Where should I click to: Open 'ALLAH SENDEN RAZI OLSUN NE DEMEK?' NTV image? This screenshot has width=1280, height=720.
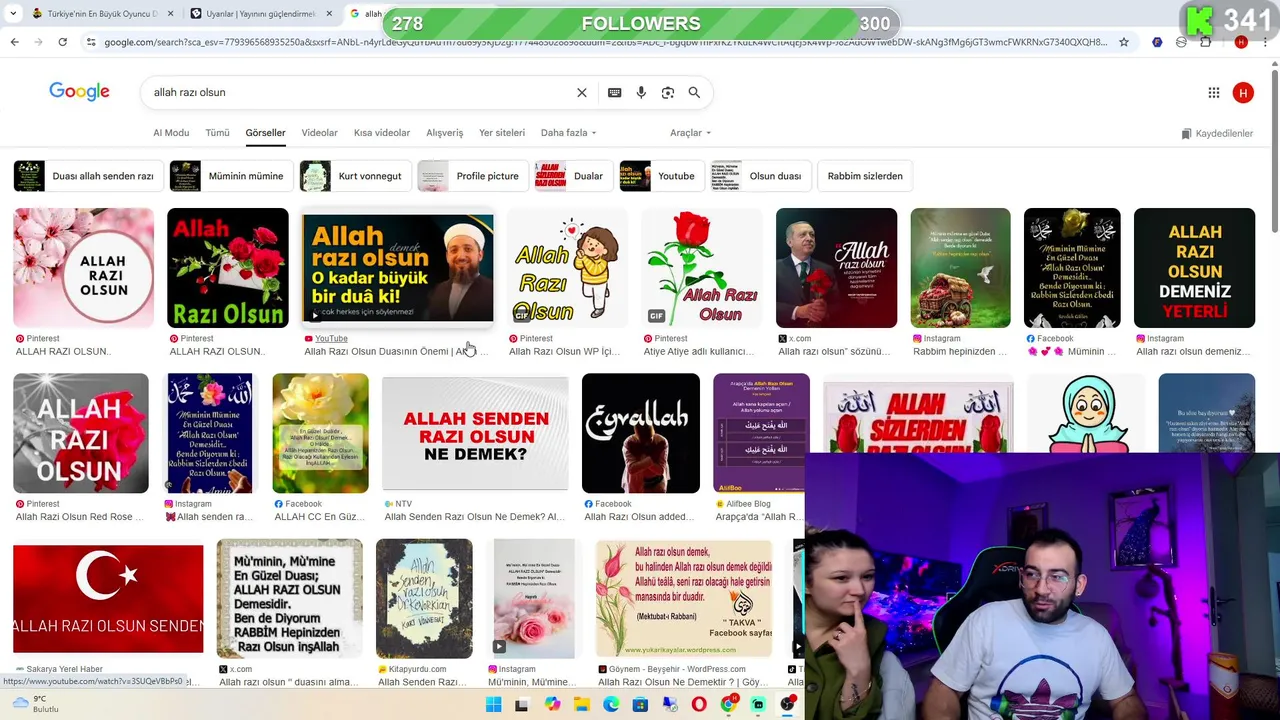(475, 433)
